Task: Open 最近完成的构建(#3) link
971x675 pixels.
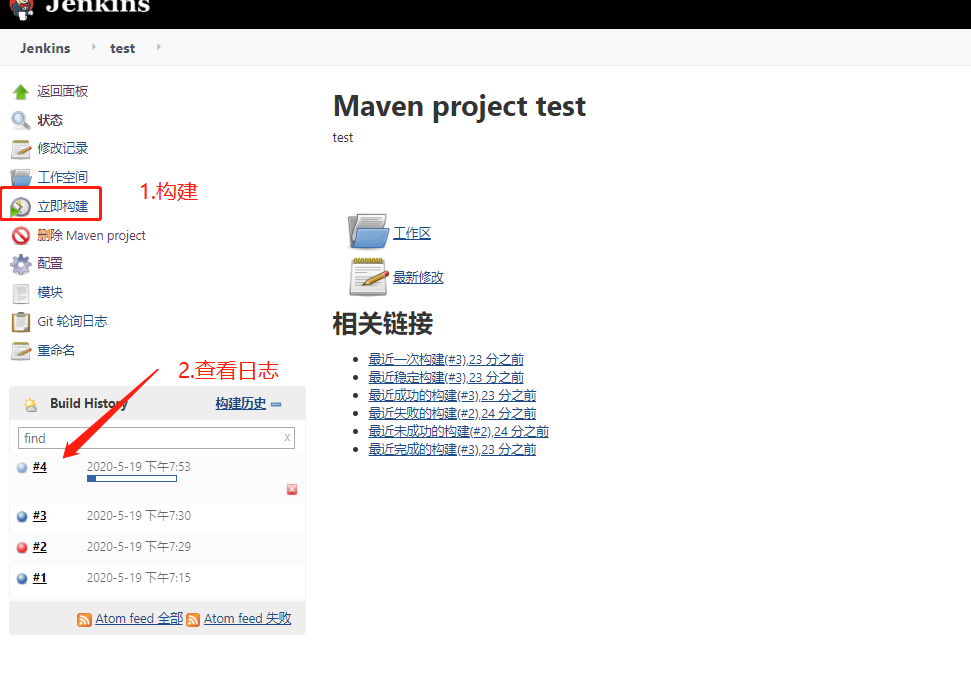Action: click(x=452, y=449)
